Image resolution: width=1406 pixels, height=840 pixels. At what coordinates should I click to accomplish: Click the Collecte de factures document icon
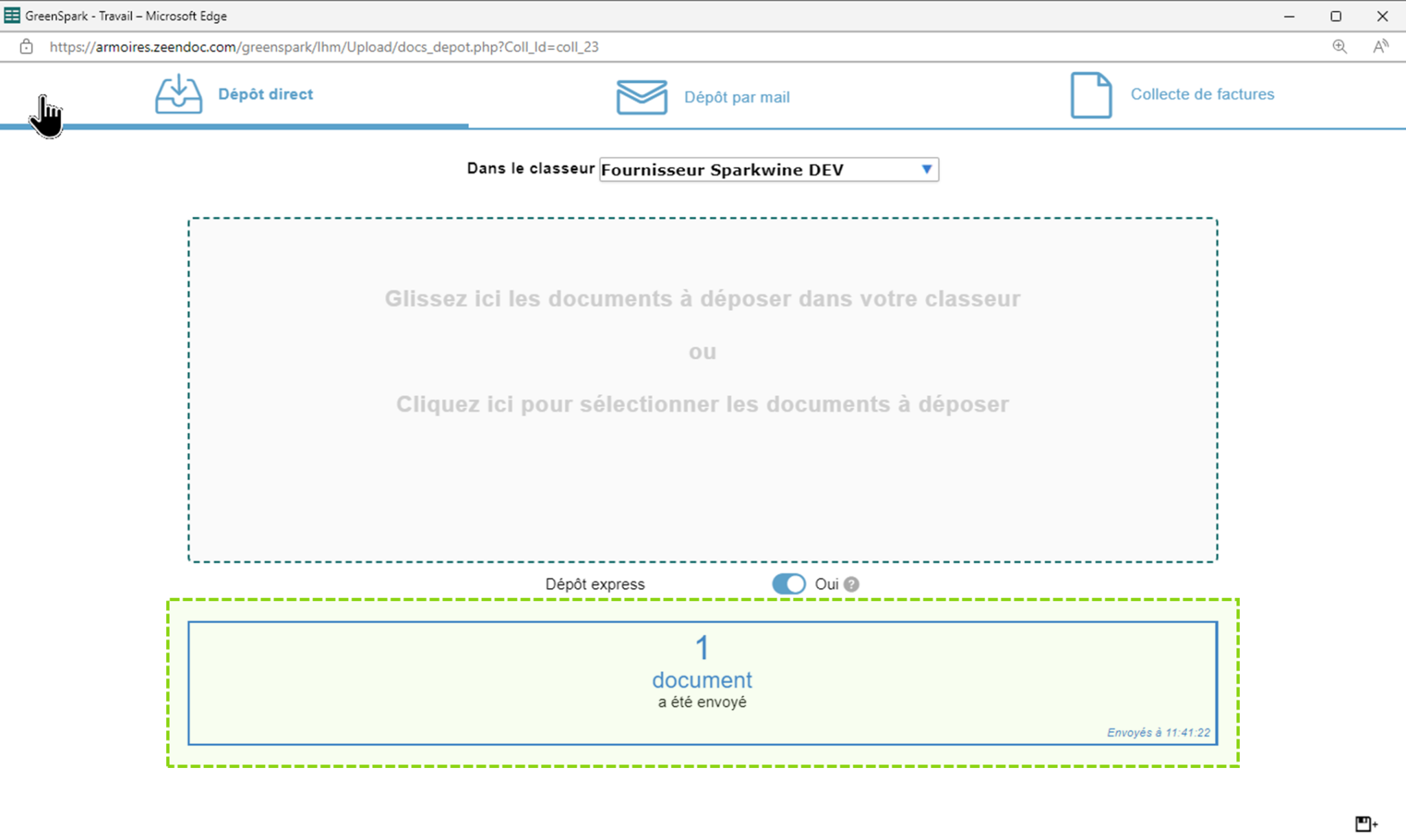click(1091, 95)
